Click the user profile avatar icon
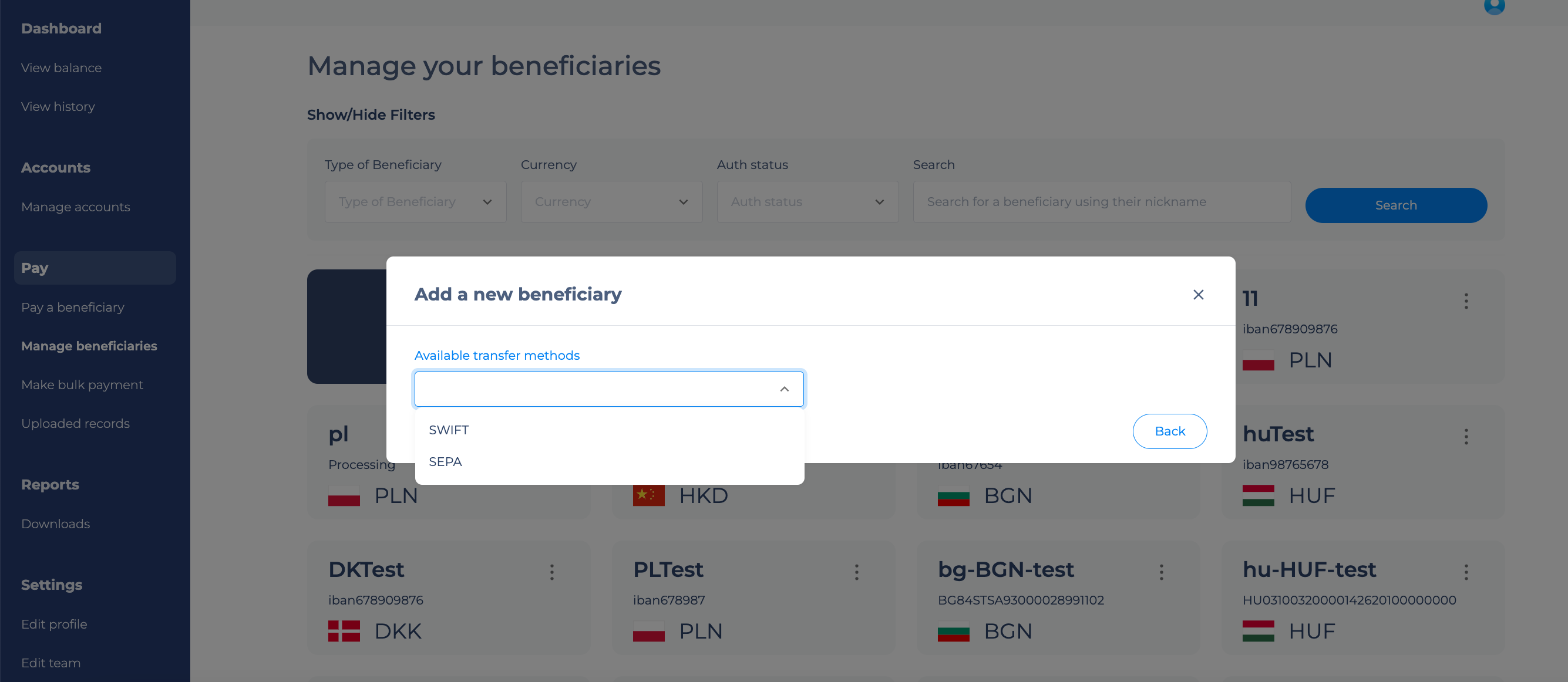This screenshot has height=682, width=1568. pos(1494,5)
